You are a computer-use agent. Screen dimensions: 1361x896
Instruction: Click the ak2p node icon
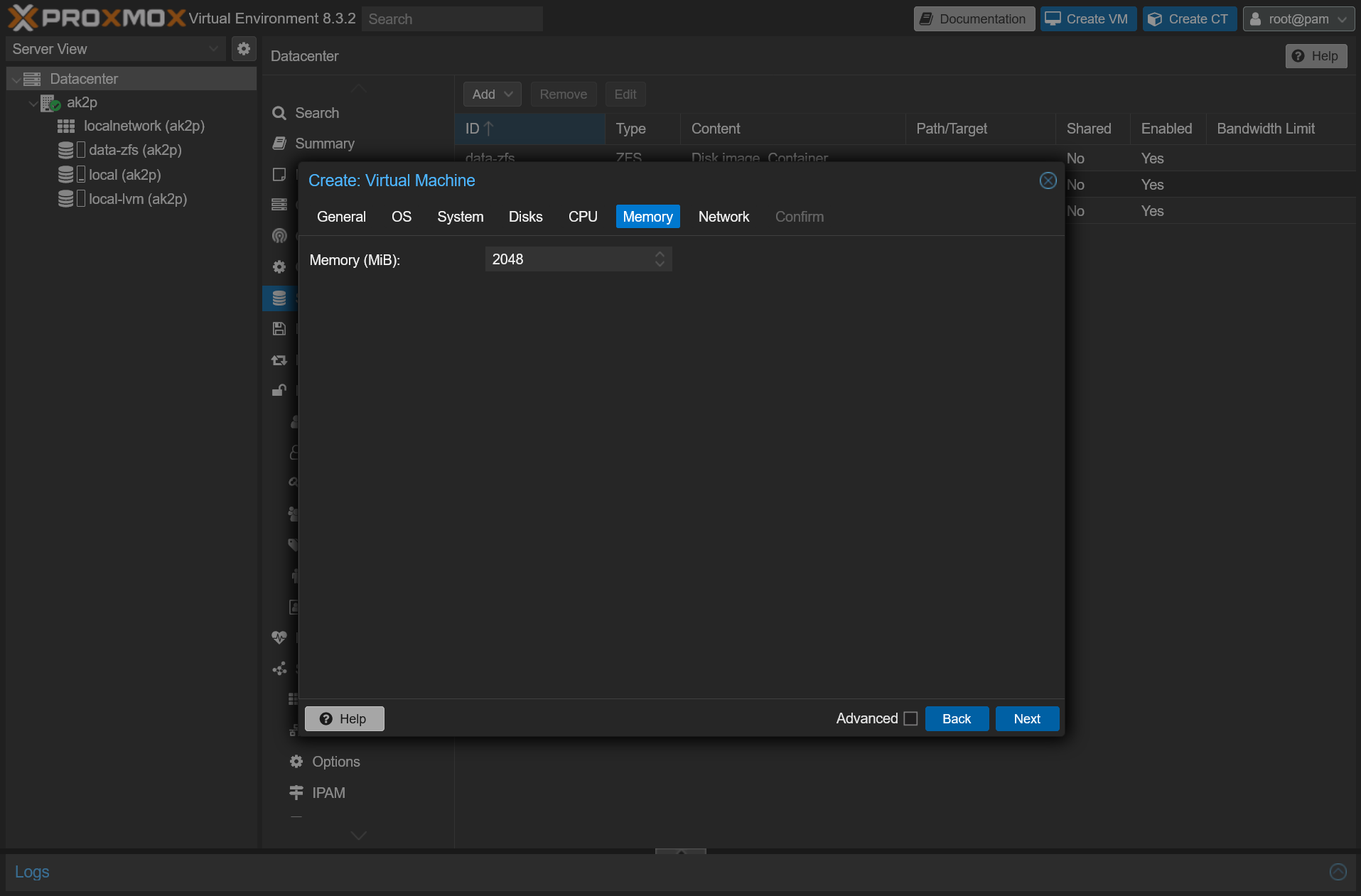point(50,103)
